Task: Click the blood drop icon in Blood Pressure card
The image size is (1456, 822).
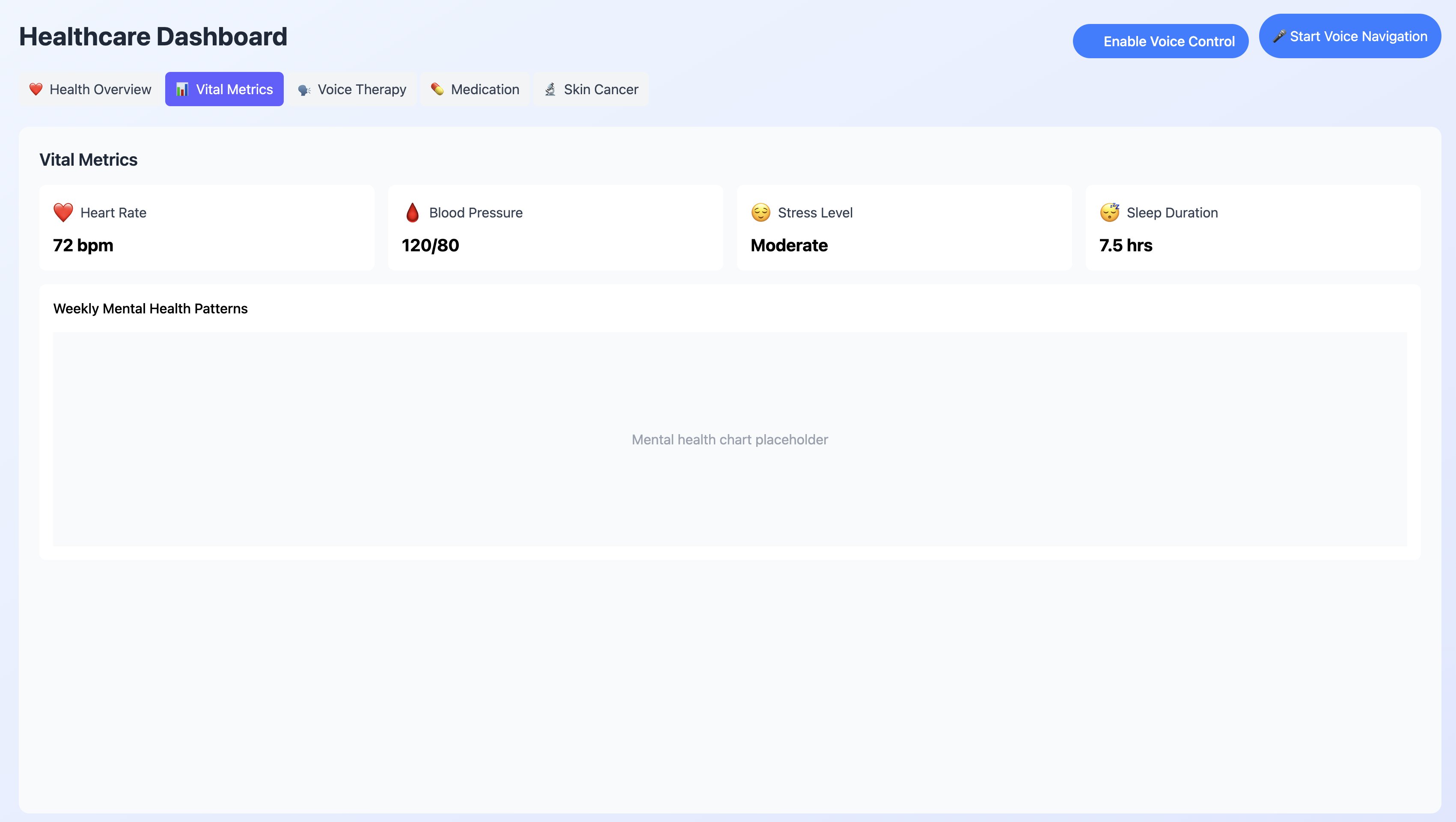Action: [413, 213]
